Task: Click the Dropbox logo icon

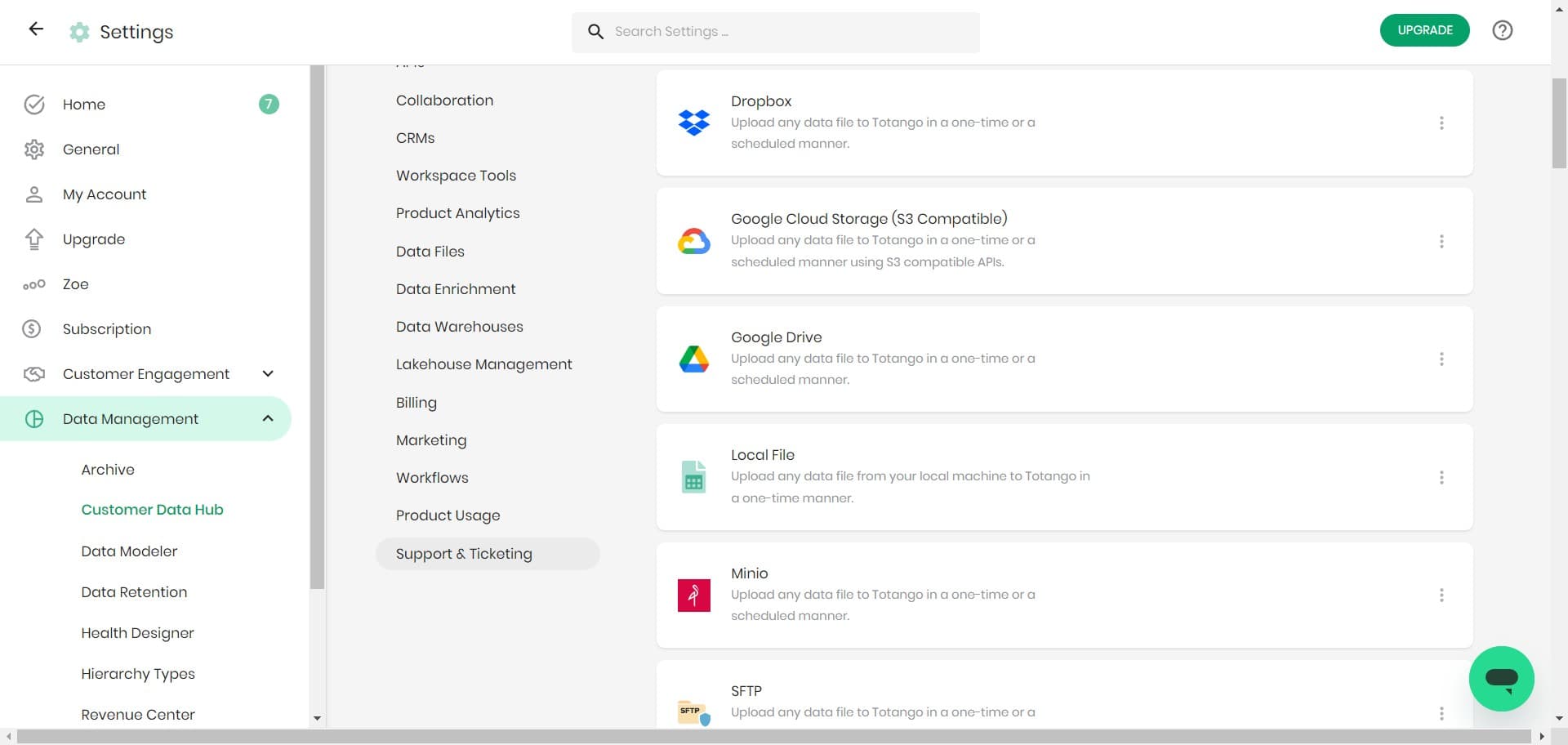Action: pos(693,123)
